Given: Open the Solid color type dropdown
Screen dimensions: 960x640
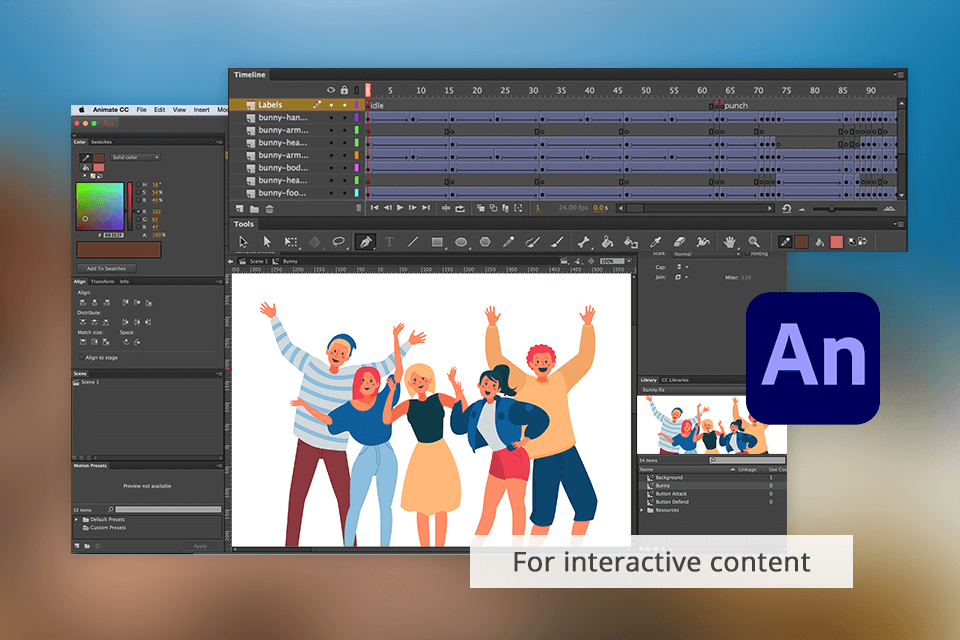Looking at the screenshot, I should (135, 157).
